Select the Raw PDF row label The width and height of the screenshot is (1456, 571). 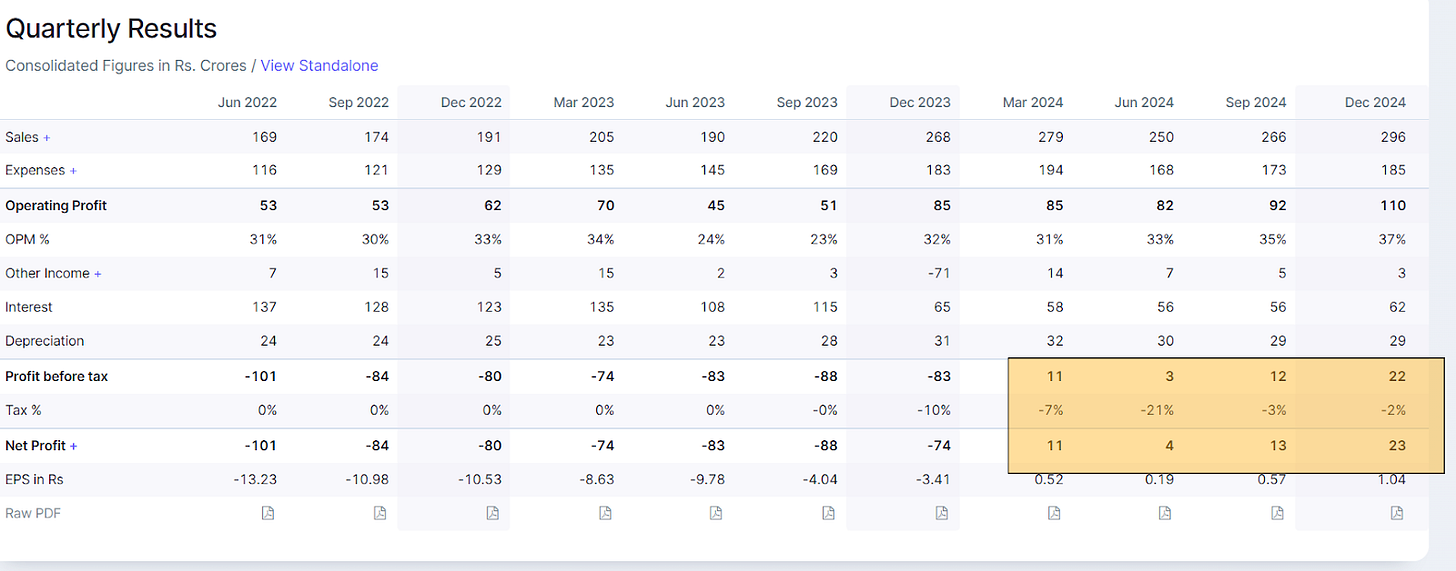click(x=31, y=513)
